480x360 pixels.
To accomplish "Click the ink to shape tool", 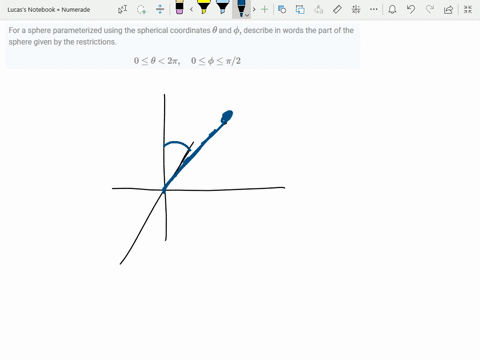I will coord(300,9).
